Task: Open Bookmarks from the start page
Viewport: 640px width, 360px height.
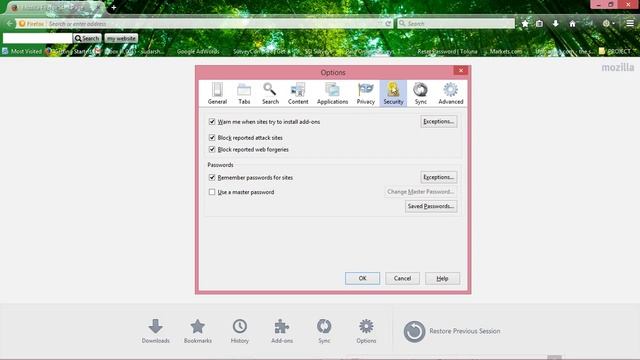Action: pos(198,331)
